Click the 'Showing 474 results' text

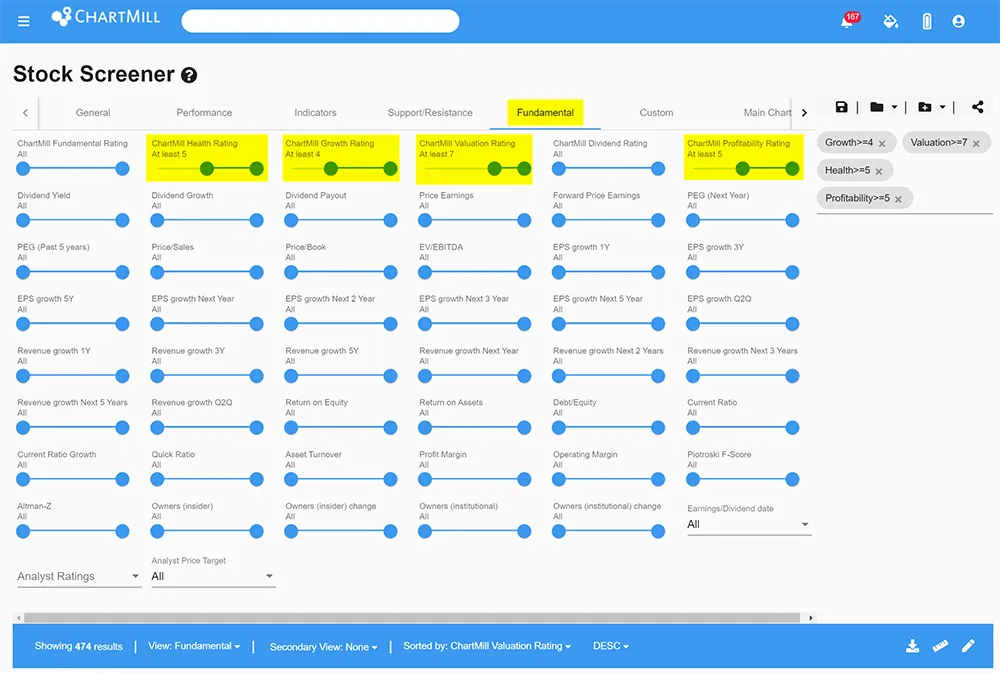coord(78,646)
